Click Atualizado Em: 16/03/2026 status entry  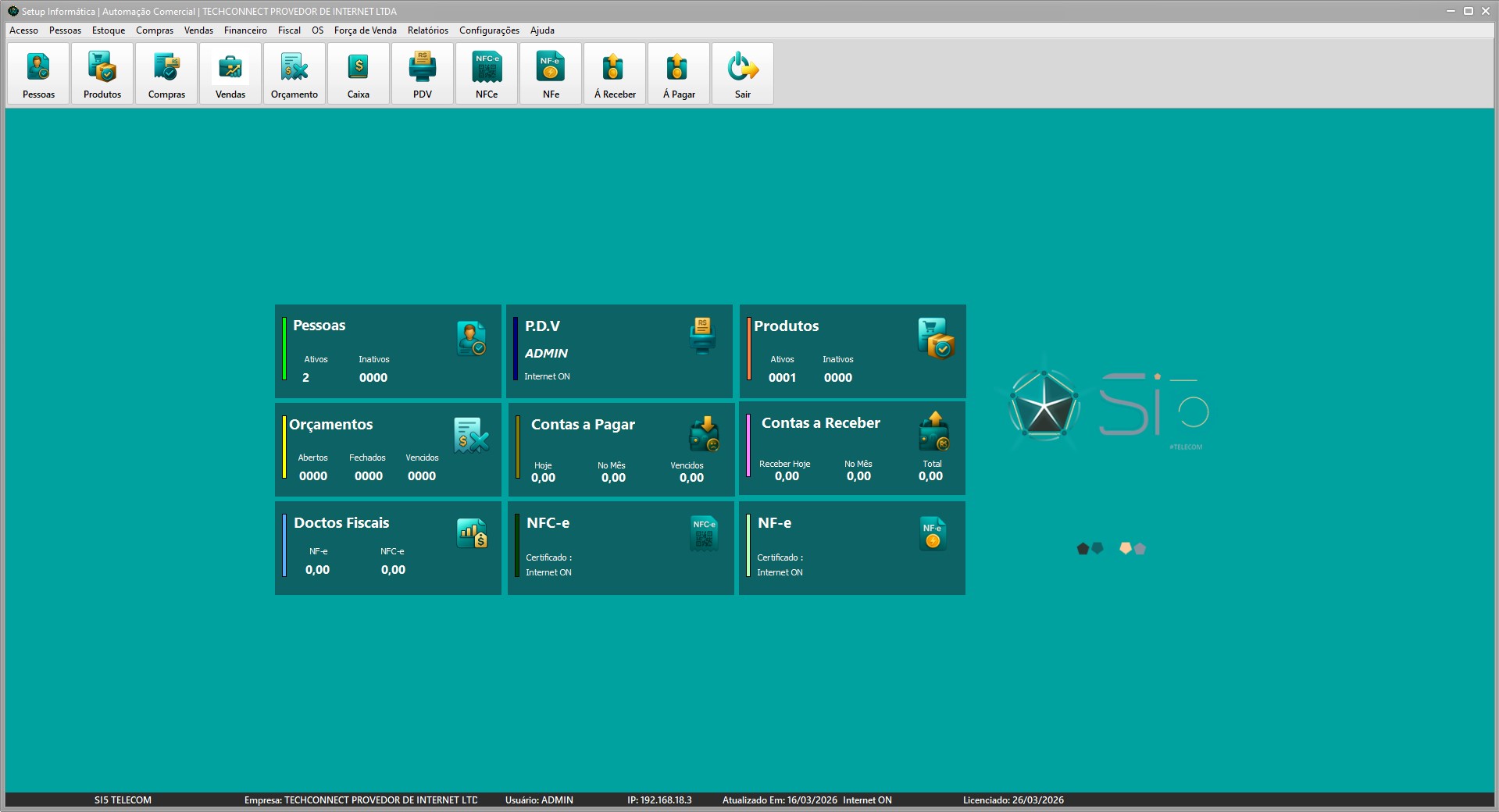tap(780, 800)
